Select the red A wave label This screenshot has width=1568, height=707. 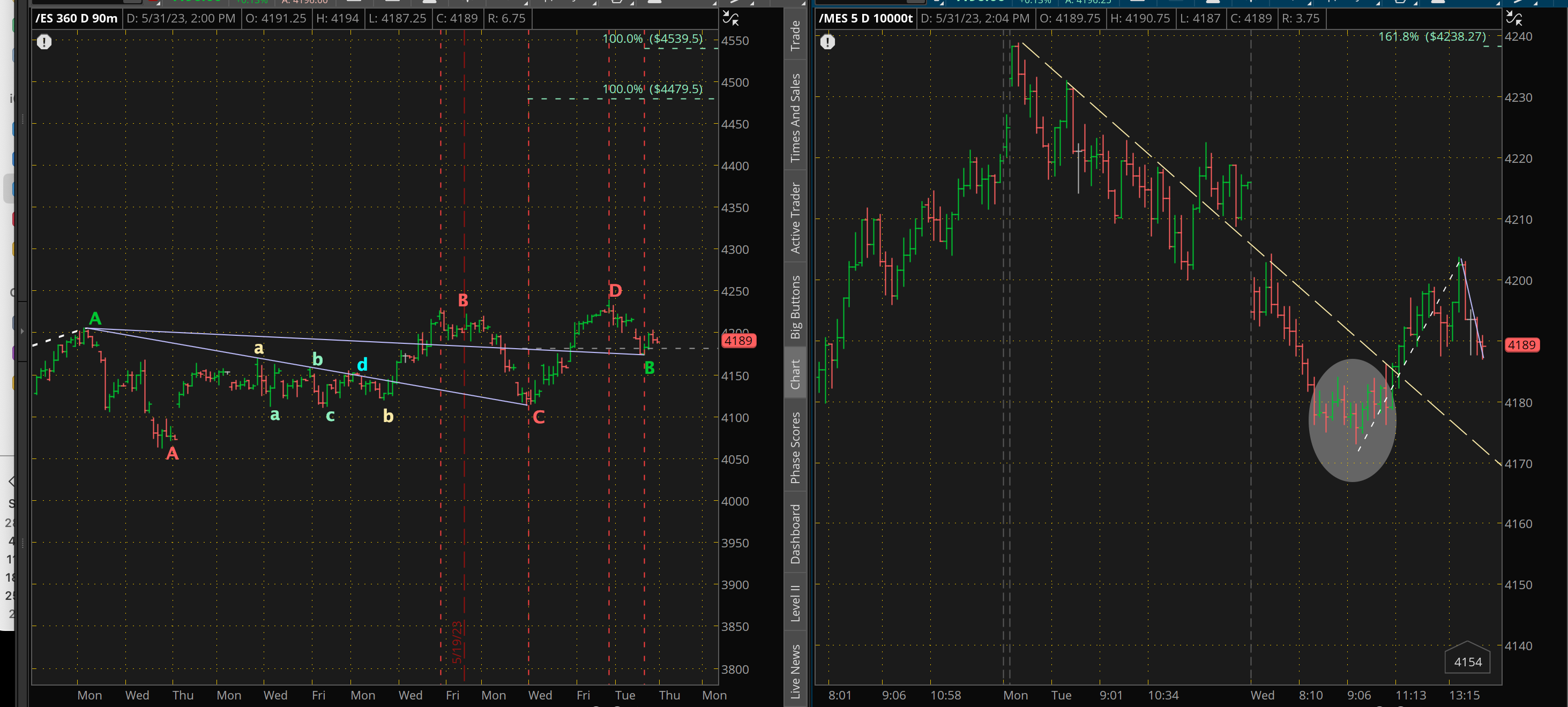(172, 453)
